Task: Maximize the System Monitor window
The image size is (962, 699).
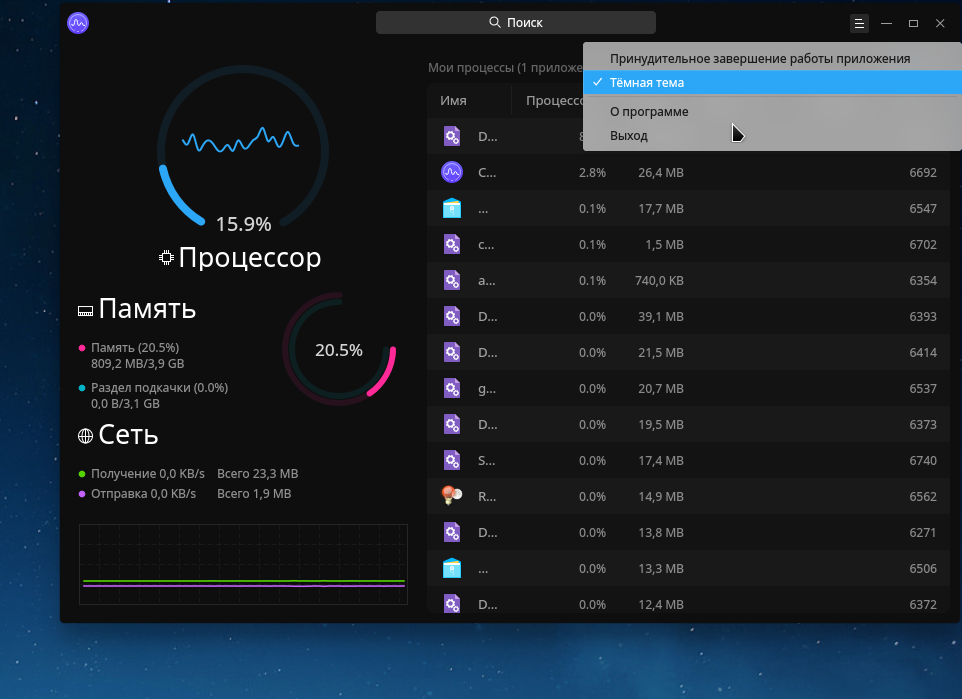Action: point(913,23)
